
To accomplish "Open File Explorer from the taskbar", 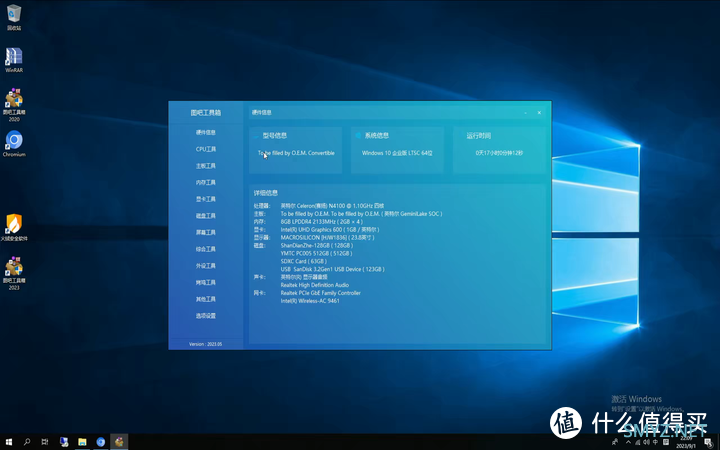I will (82, 442).
